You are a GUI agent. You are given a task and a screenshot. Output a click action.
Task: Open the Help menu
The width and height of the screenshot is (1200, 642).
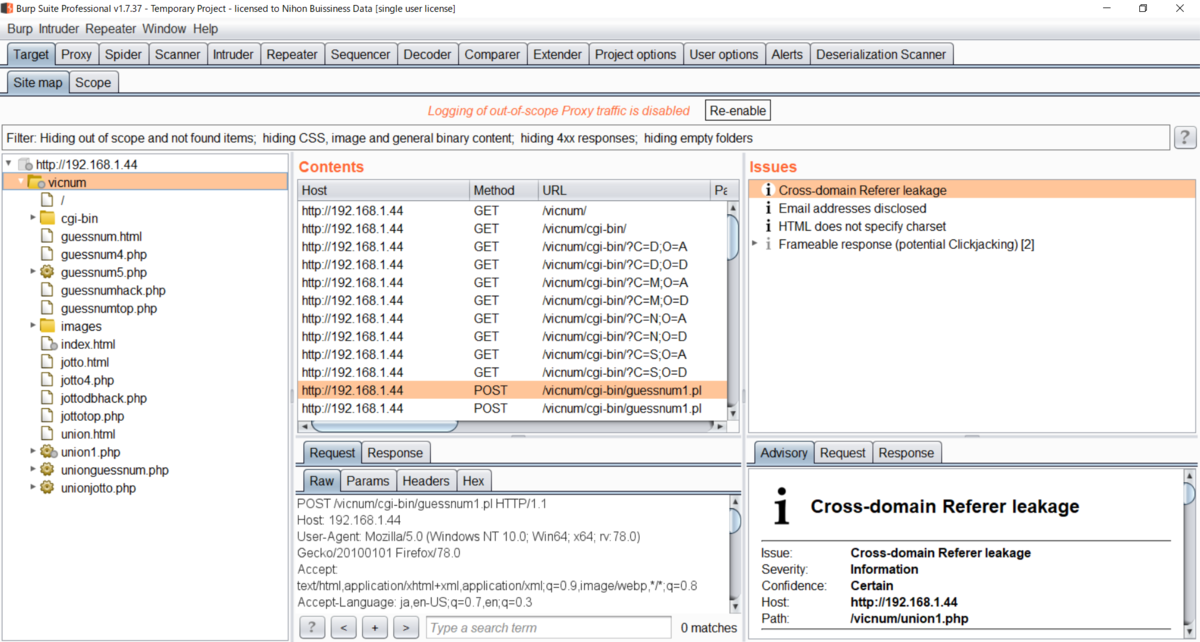(x=205, y=29)
